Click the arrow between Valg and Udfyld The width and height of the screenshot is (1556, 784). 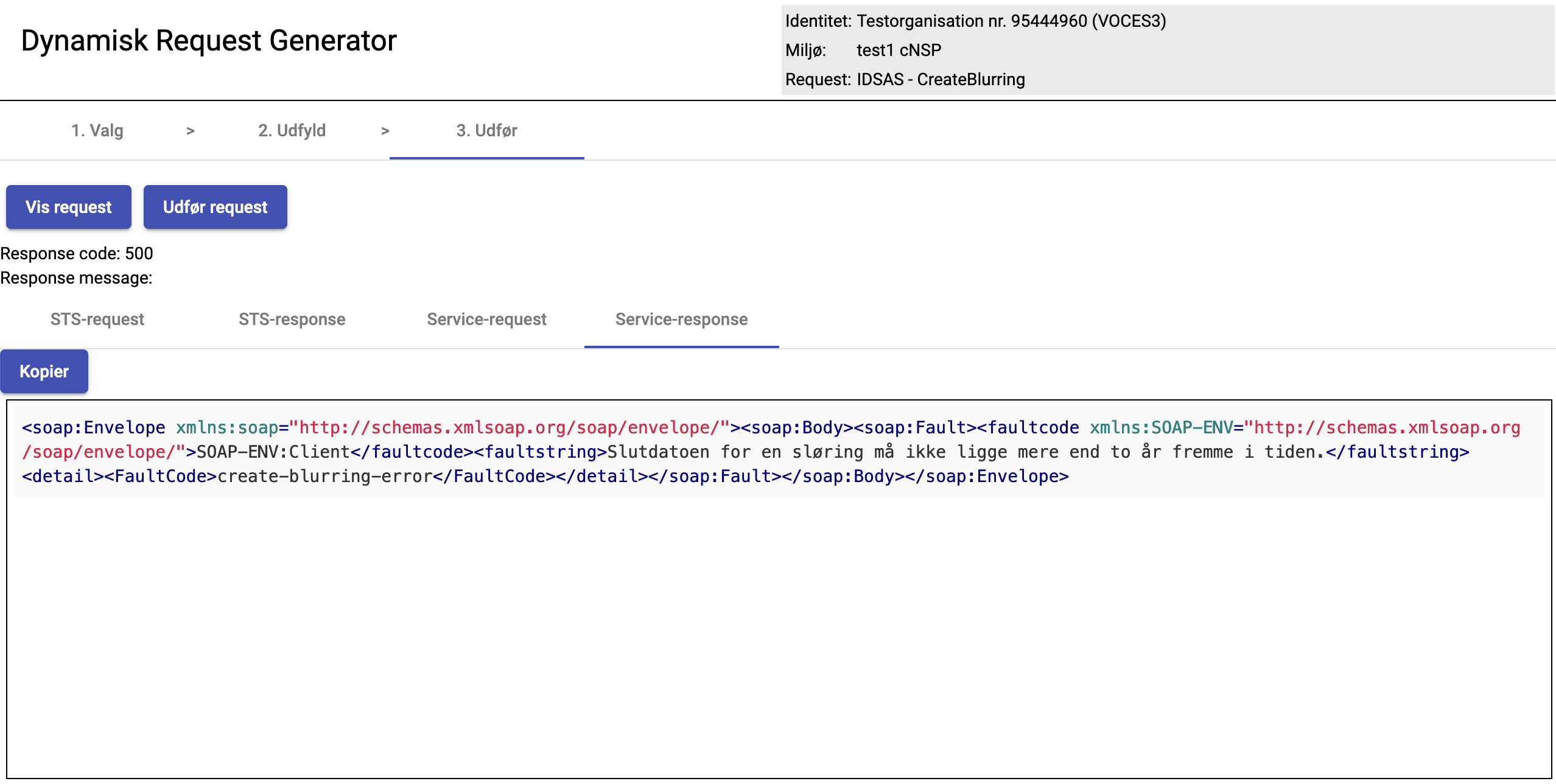click(x=191, y=131)
